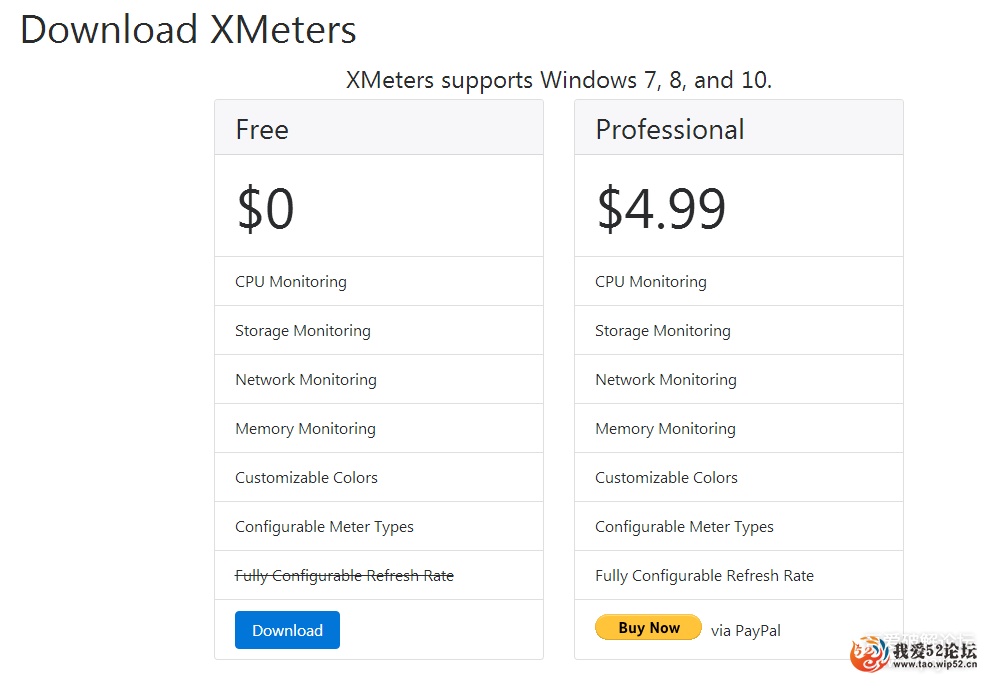Viewport: 984px width, 679px height.
Task: Select the $4.99 price text
Action: [x=661, y=208]
